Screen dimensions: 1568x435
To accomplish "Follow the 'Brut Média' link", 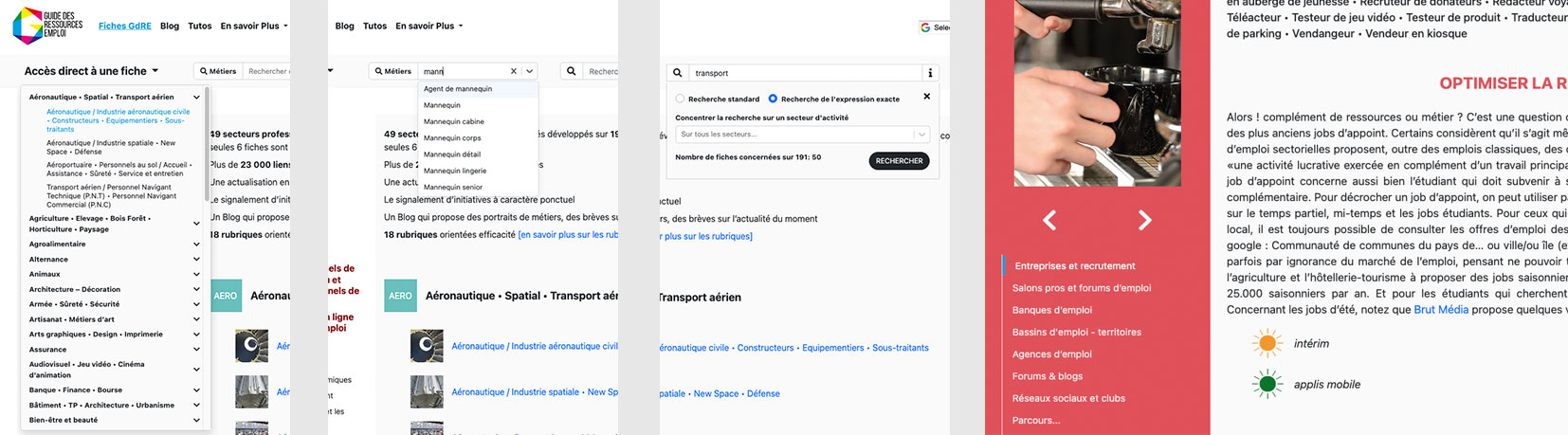I will (1440, 310).
